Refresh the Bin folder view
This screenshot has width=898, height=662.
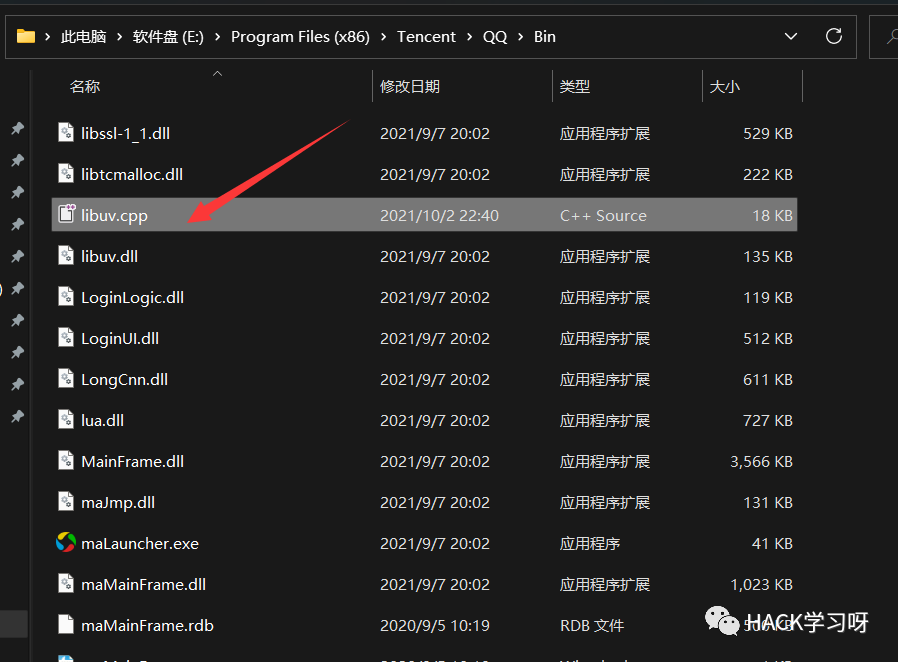(834, 37)
